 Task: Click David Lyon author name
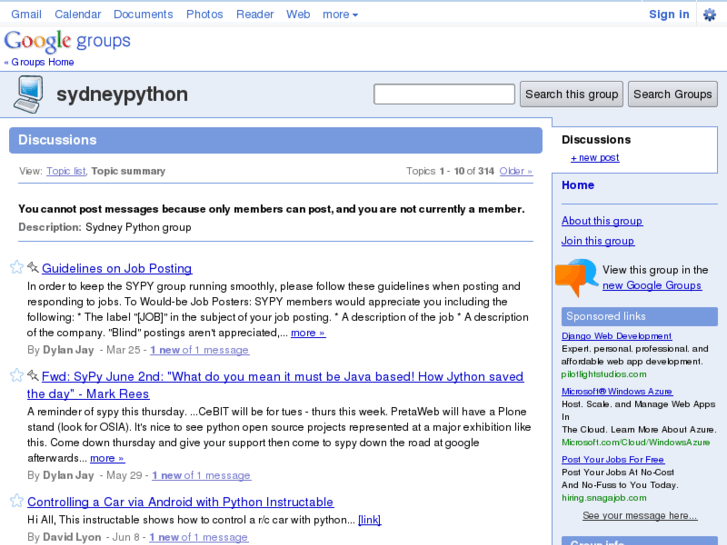[x=72, y=537]
